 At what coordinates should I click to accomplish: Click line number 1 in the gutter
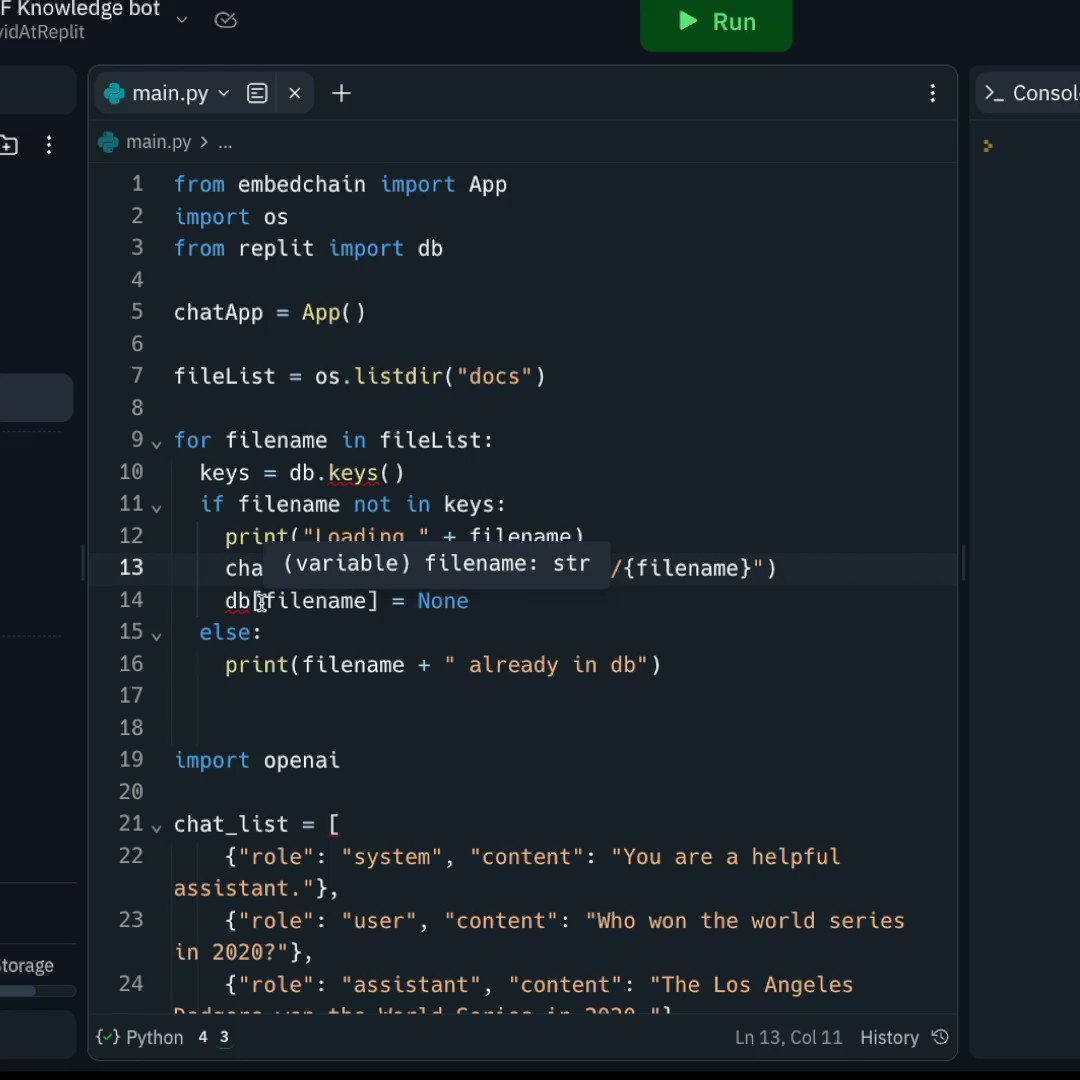[x=137, y=184]
